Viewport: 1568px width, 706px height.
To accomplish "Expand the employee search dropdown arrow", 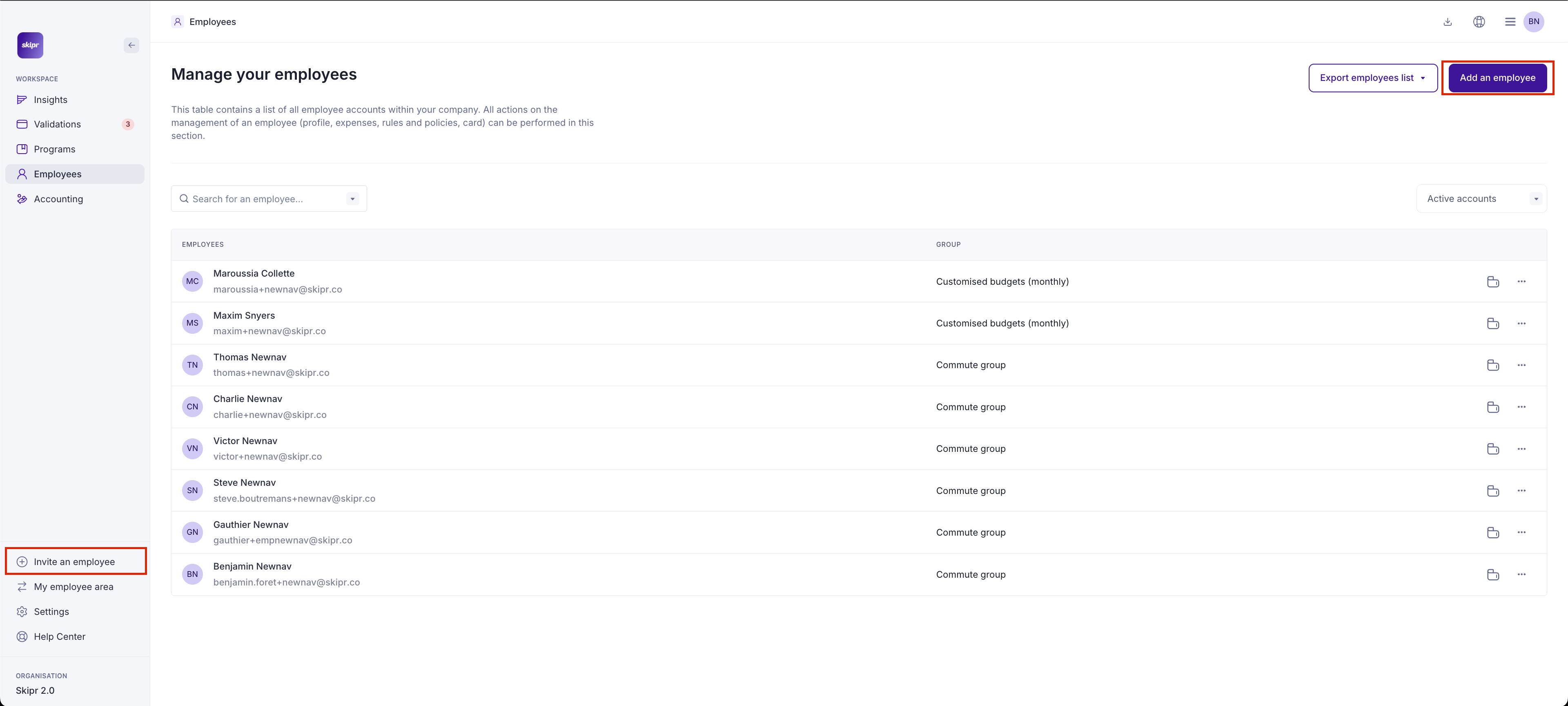I will pos(352,199).
